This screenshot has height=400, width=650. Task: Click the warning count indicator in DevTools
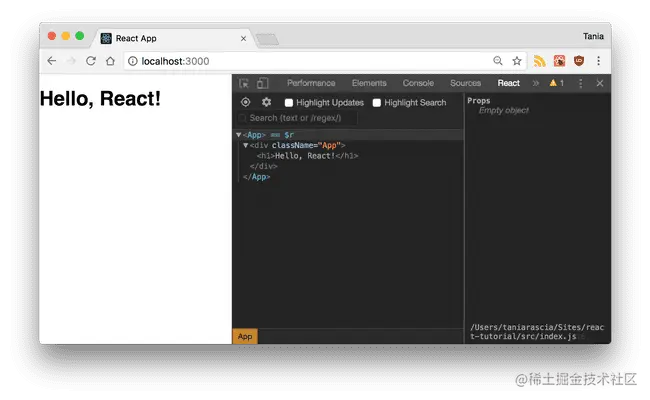(557, 83)
